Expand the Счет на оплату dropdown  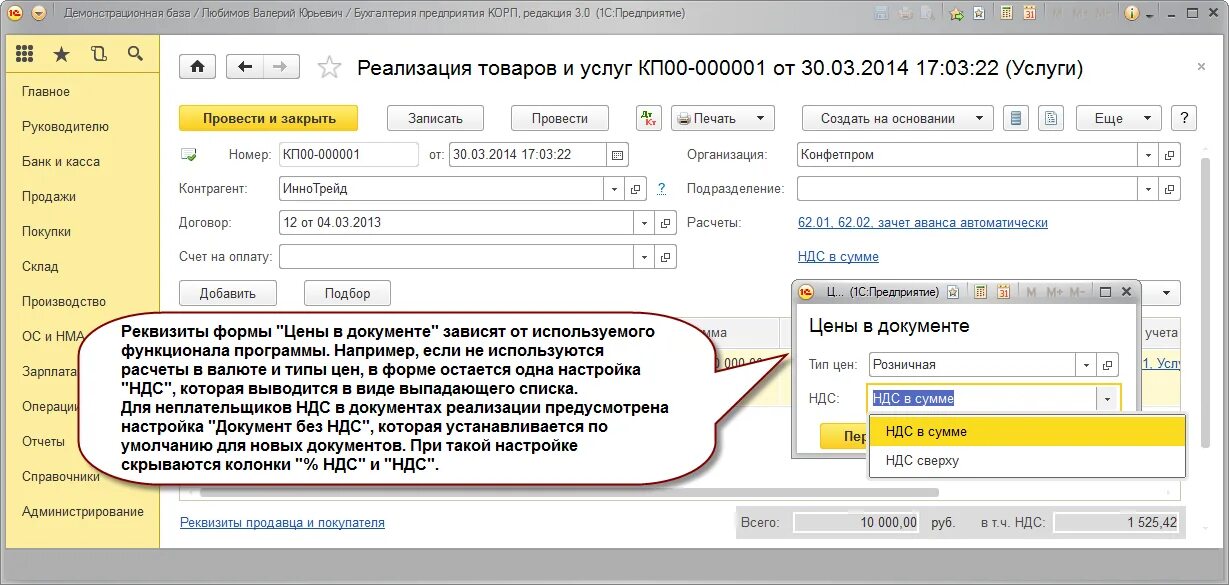click(x=645, y=257)
